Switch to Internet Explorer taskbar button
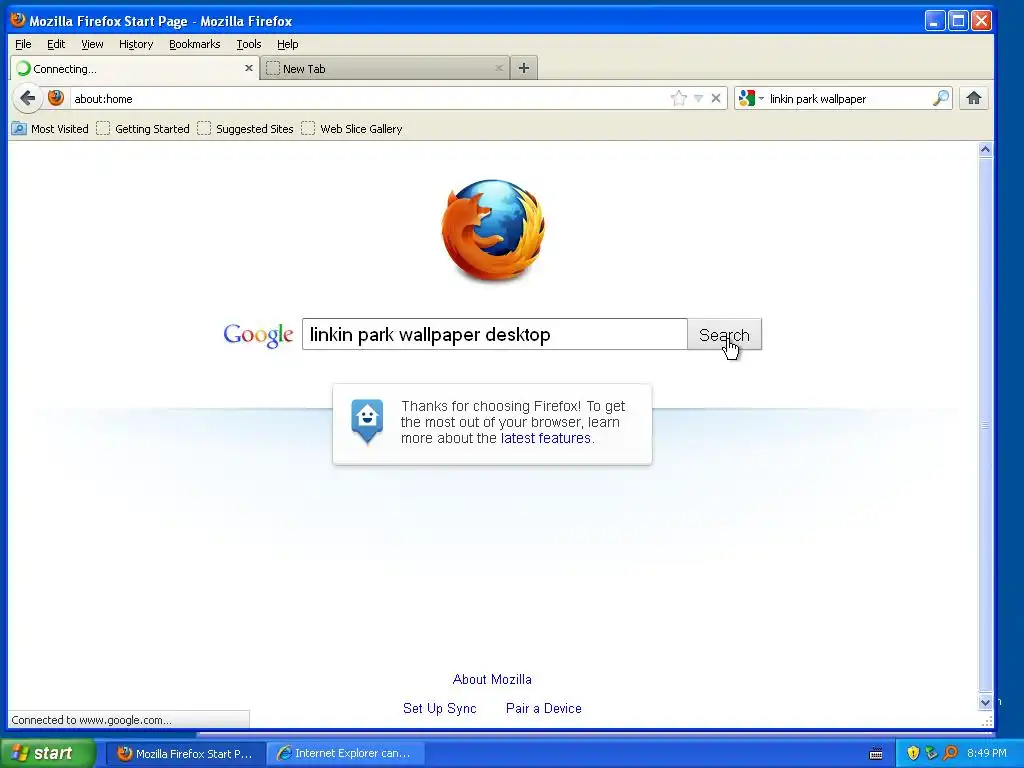 pyautogui.click(x=345, y=754)
